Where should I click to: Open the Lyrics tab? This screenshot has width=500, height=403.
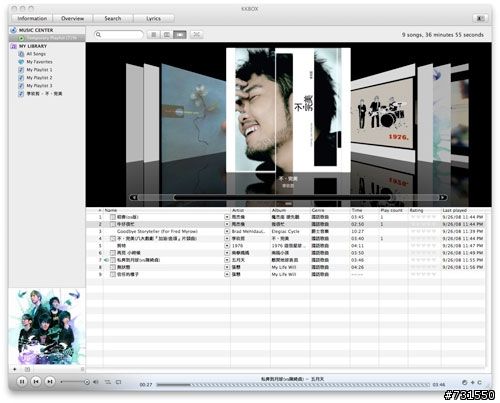click(x=153, y=18)
